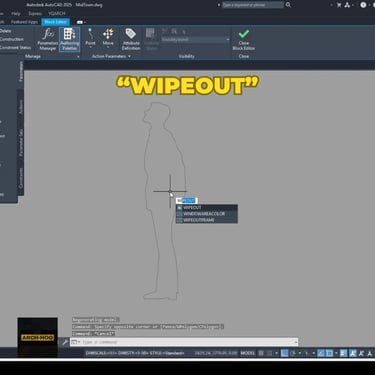This screenshot has width=375, height=375.
Task: Open the Express menu
Action: (35, 14)
